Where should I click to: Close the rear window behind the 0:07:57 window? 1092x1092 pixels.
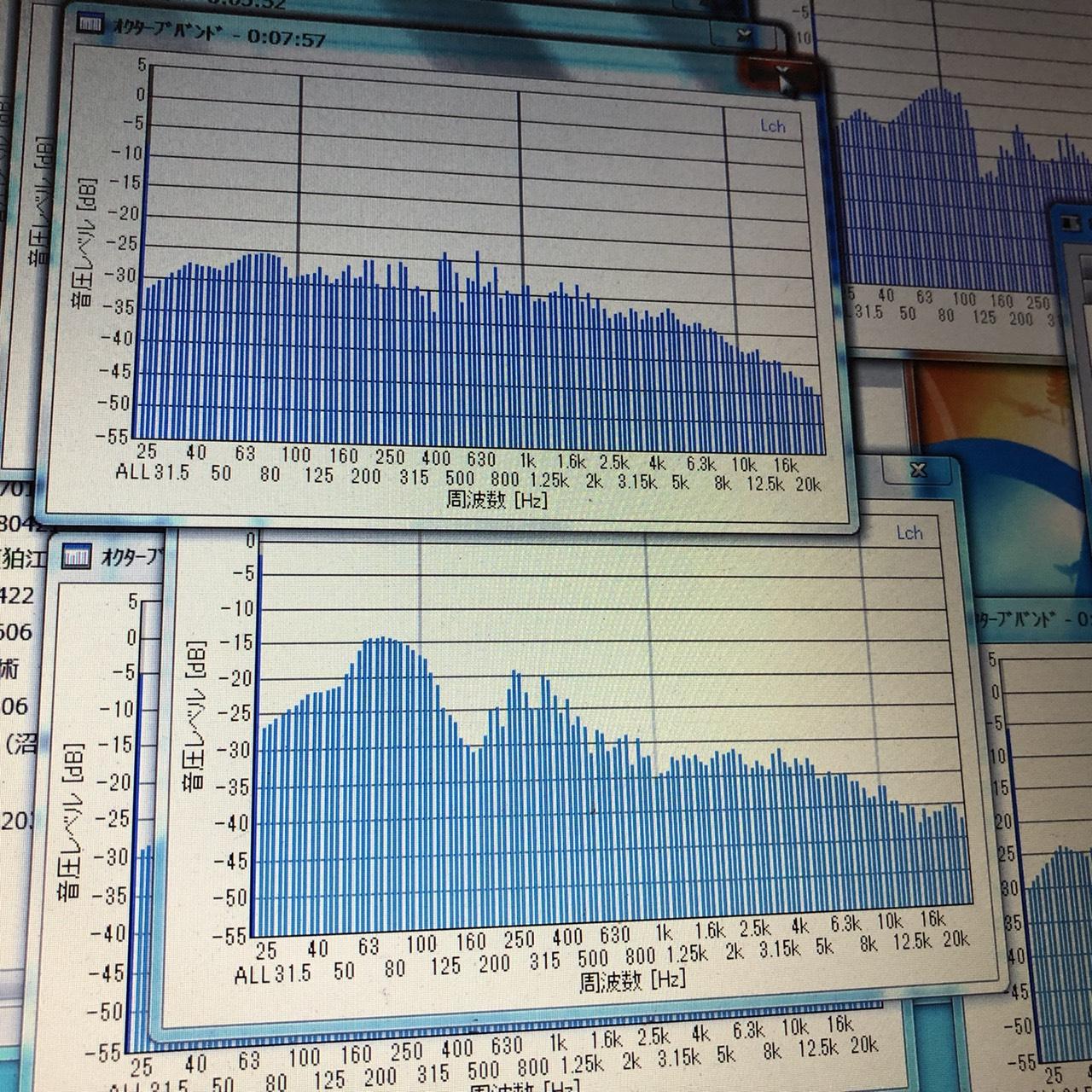click(x=746, y=34)
